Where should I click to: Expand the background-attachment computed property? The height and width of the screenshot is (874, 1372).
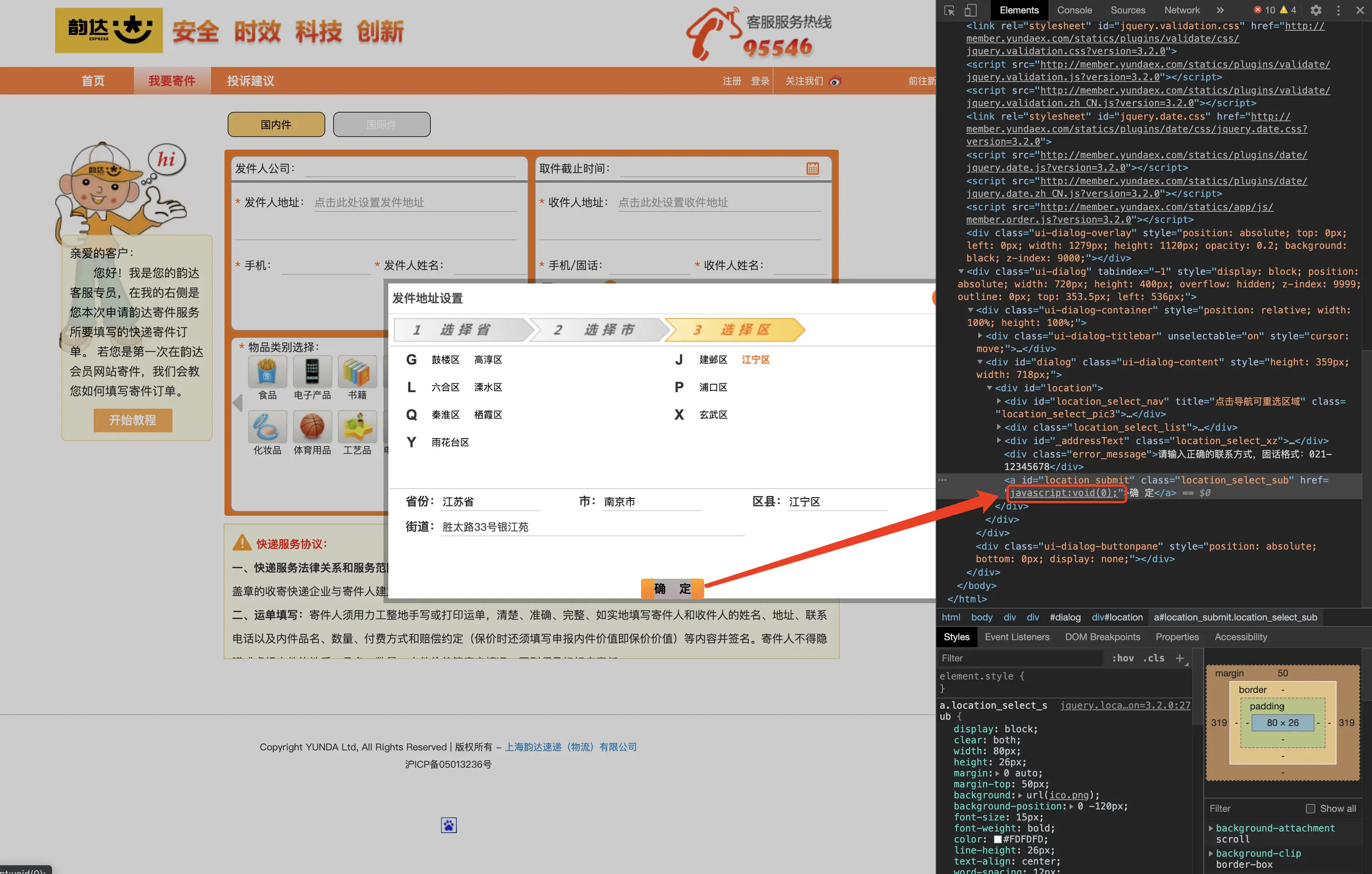1211,828
